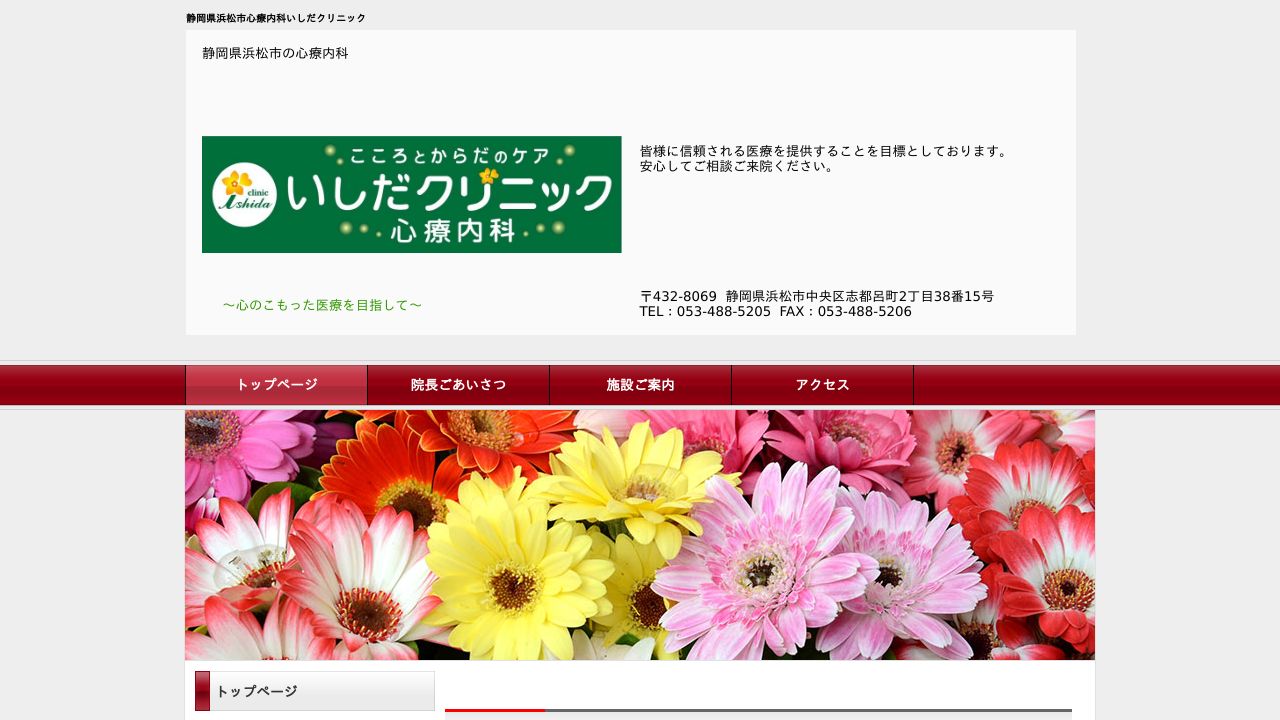Open the アクセス page from the navigation bar
Image resolution: width=1280 pixels, height=720 pixels.
822,384
